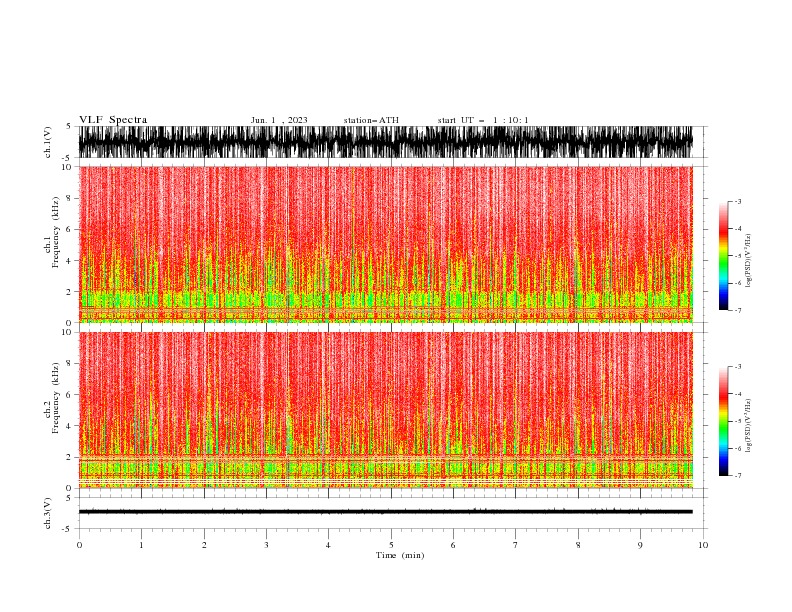792x612 pixels.
Task: Click the "station=ATH" label
Action: pyautogui.click(x=371, y=120)
